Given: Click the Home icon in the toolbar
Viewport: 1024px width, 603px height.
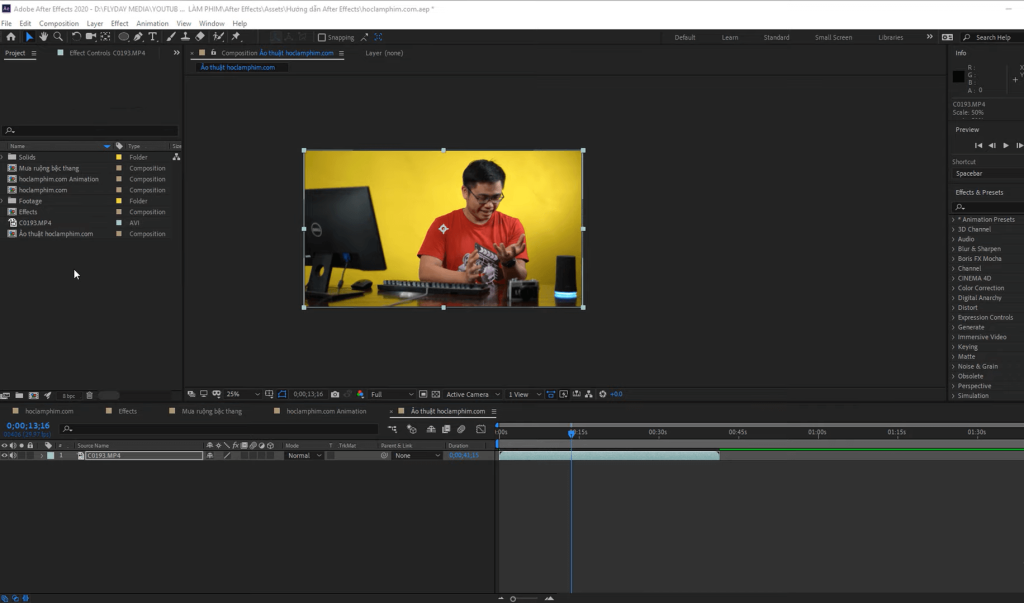Looking at the screenshot, I should pos(11,34).
